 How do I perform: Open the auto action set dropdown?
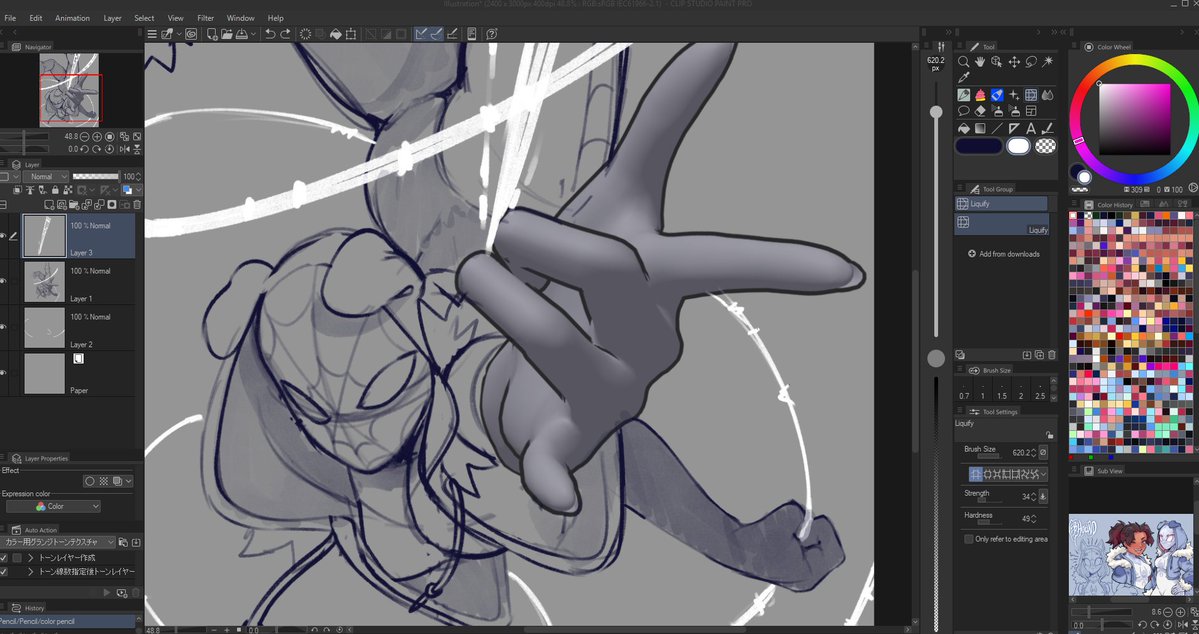coord(58,542)
